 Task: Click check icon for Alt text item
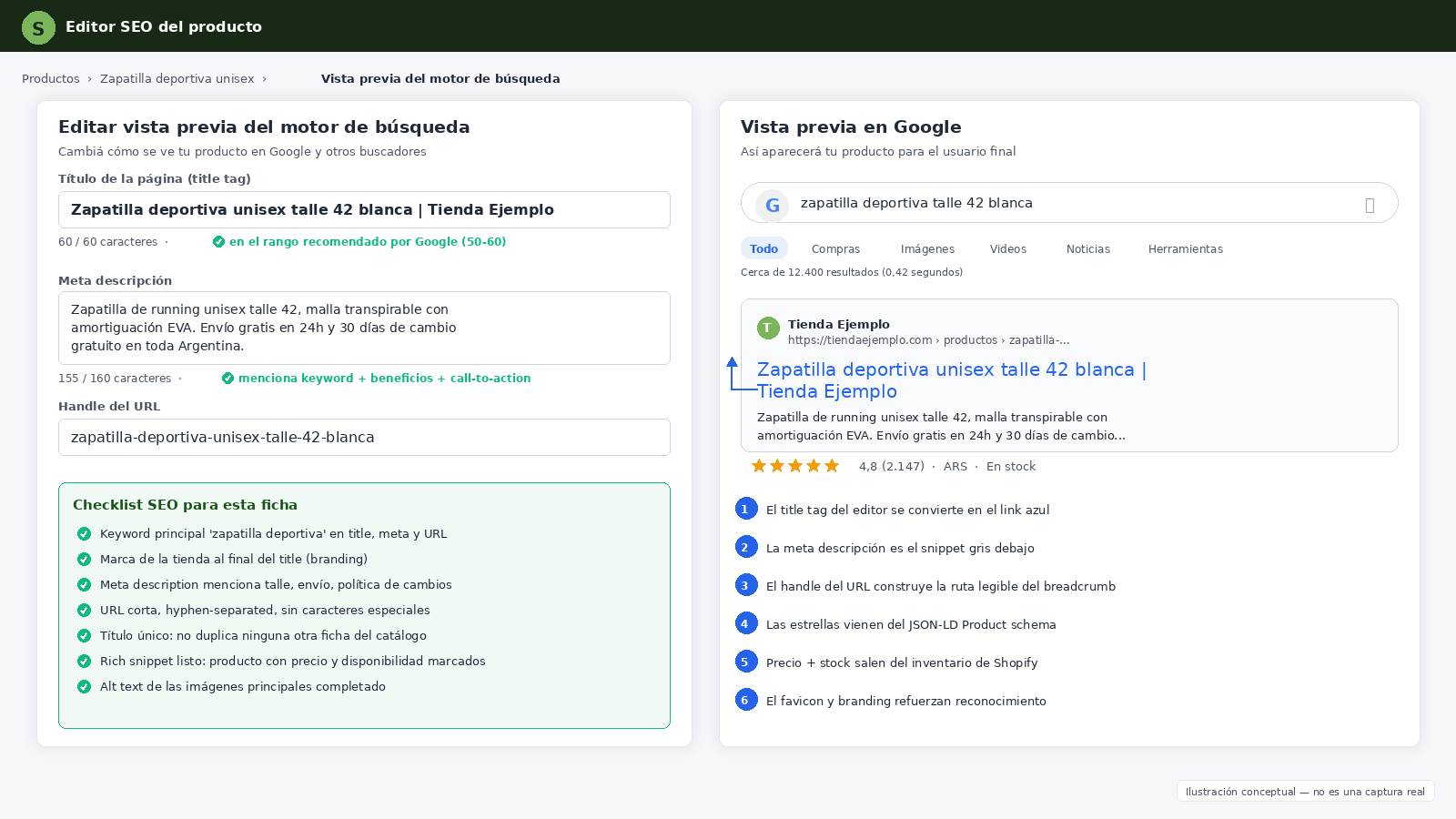[84, 687]
